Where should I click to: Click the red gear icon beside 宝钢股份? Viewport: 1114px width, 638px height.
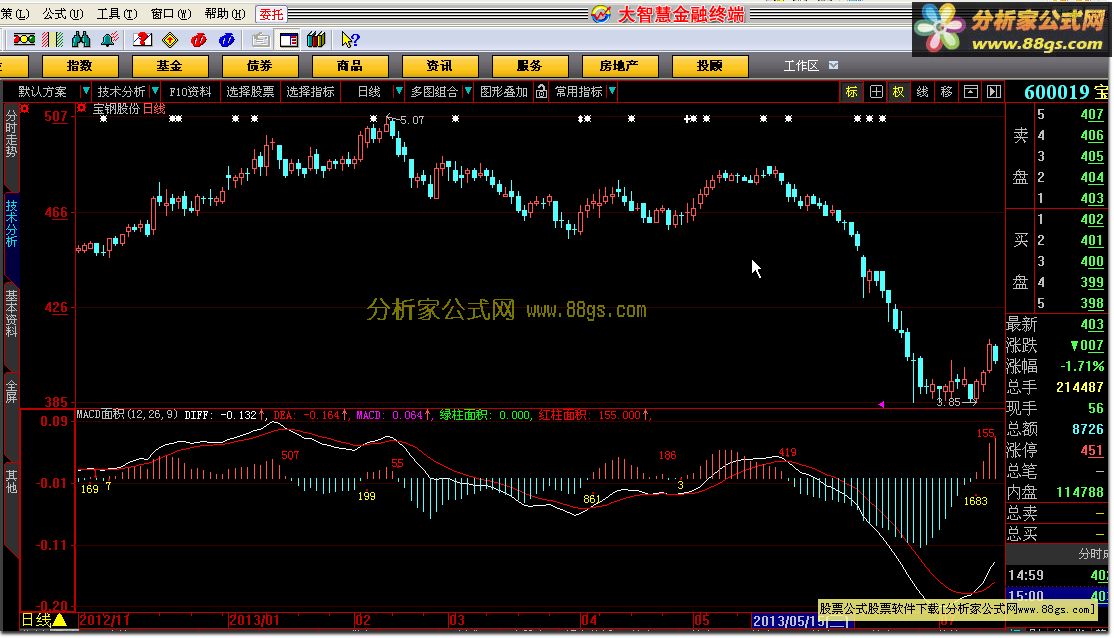(x=82, y=108)
